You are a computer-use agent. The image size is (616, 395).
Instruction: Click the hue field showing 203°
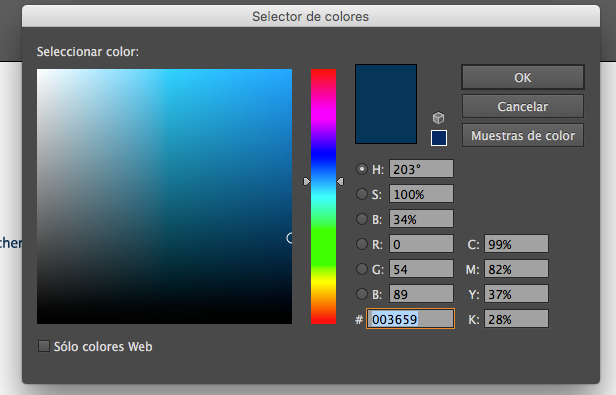pyautogui.click(x=421, y=169)
